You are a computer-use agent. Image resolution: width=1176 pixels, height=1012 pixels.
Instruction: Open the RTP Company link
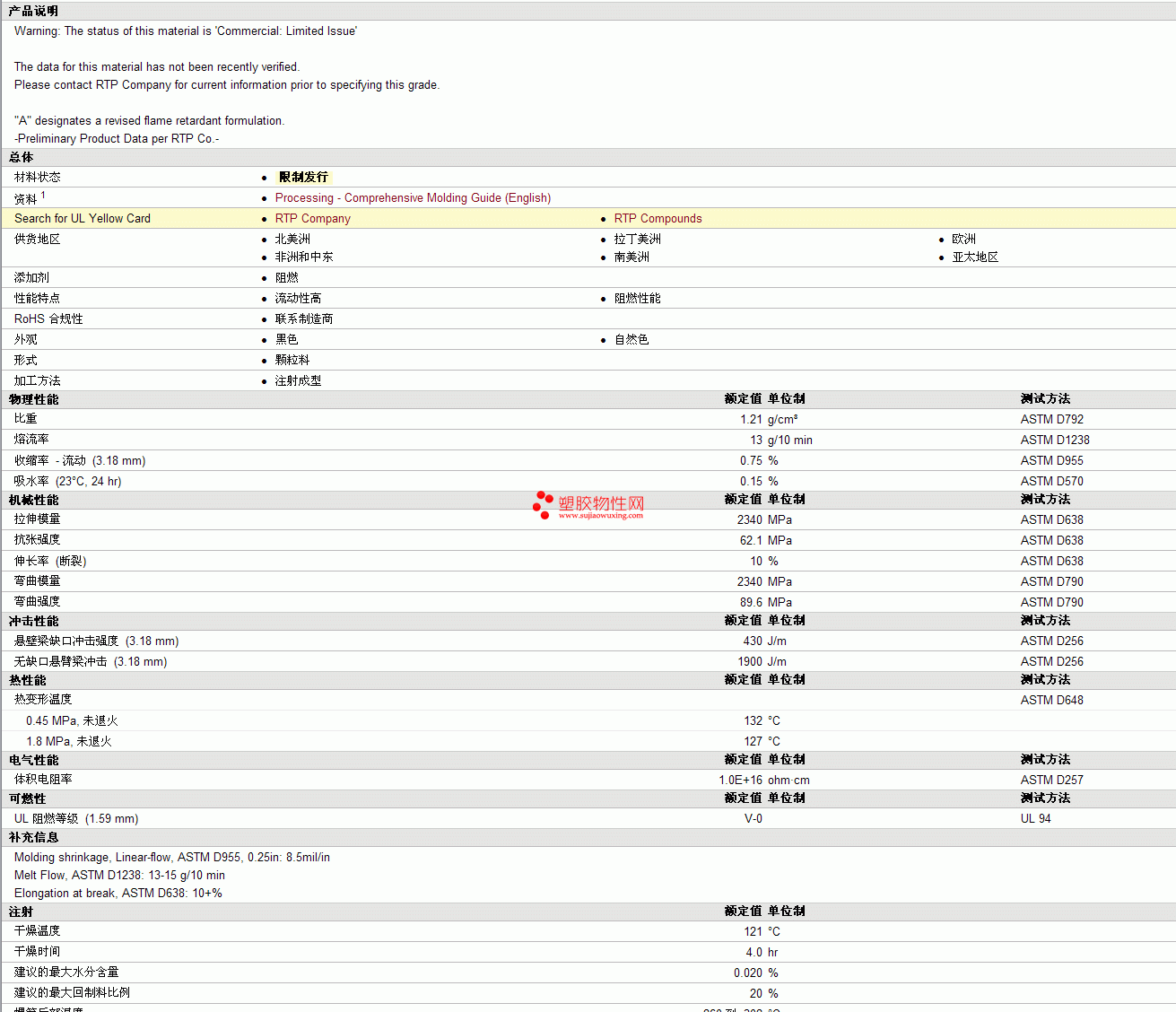pyautogui.click(x=312, y=219)
